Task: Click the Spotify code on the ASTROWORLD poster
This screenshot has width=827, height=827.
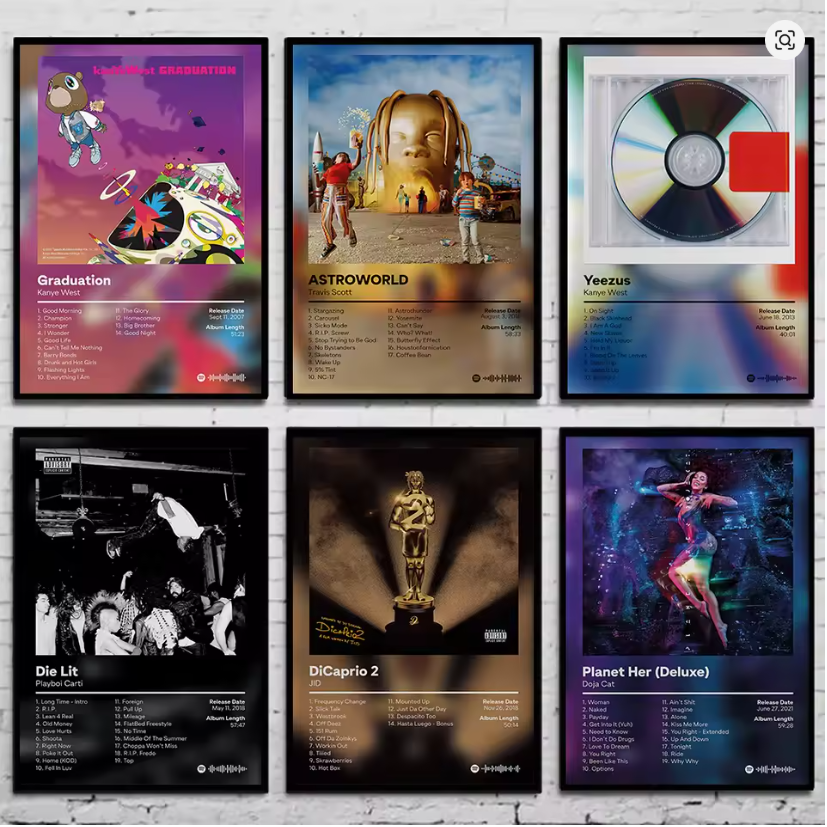Action: (x=496, y=378)
